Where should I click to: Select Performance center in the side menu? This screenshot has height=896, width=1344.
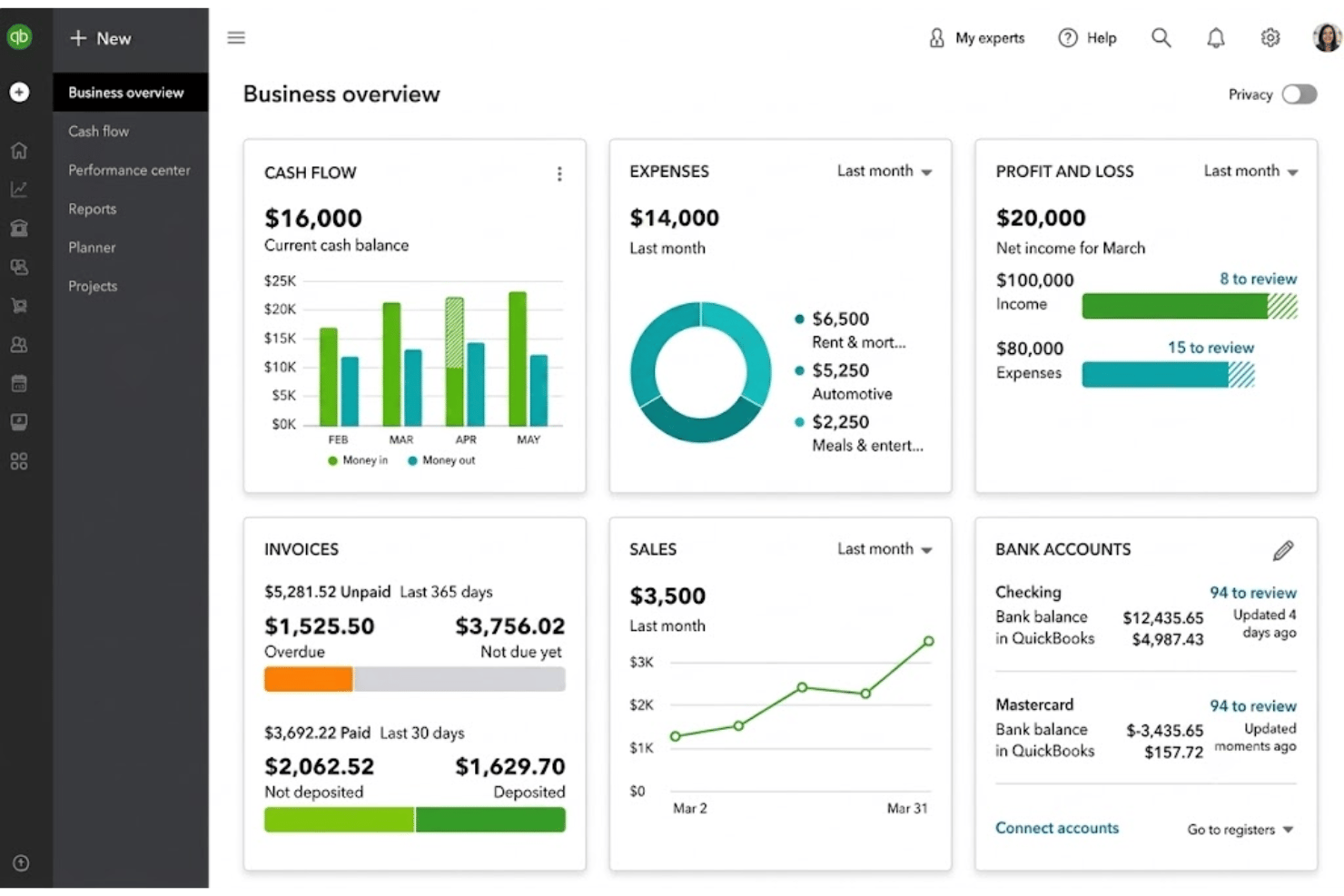[x=131, y=170]
